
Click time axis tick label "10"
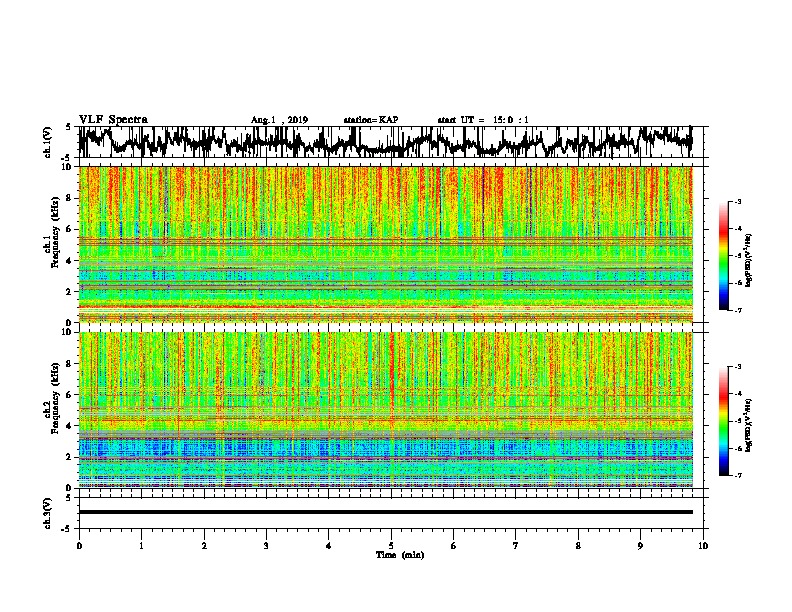point(703,545)
